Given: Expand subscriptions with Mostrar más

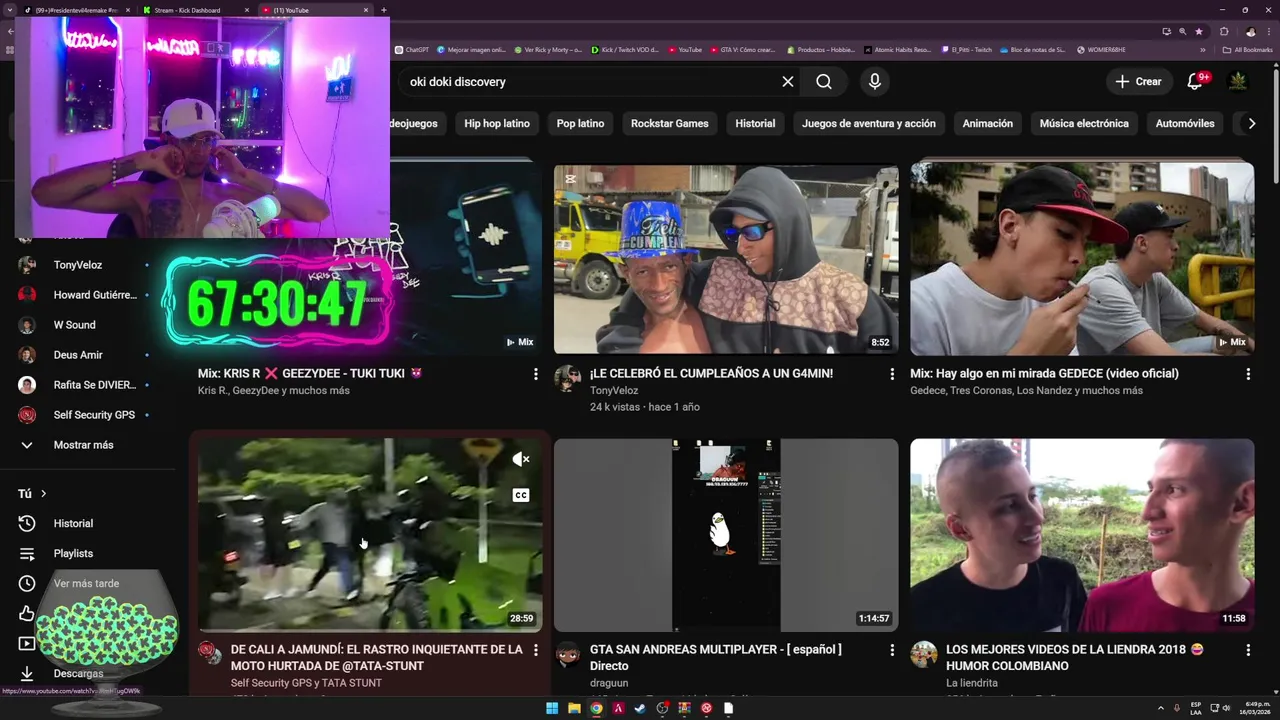Looking at the screenshot, I should tap(83, 445).
